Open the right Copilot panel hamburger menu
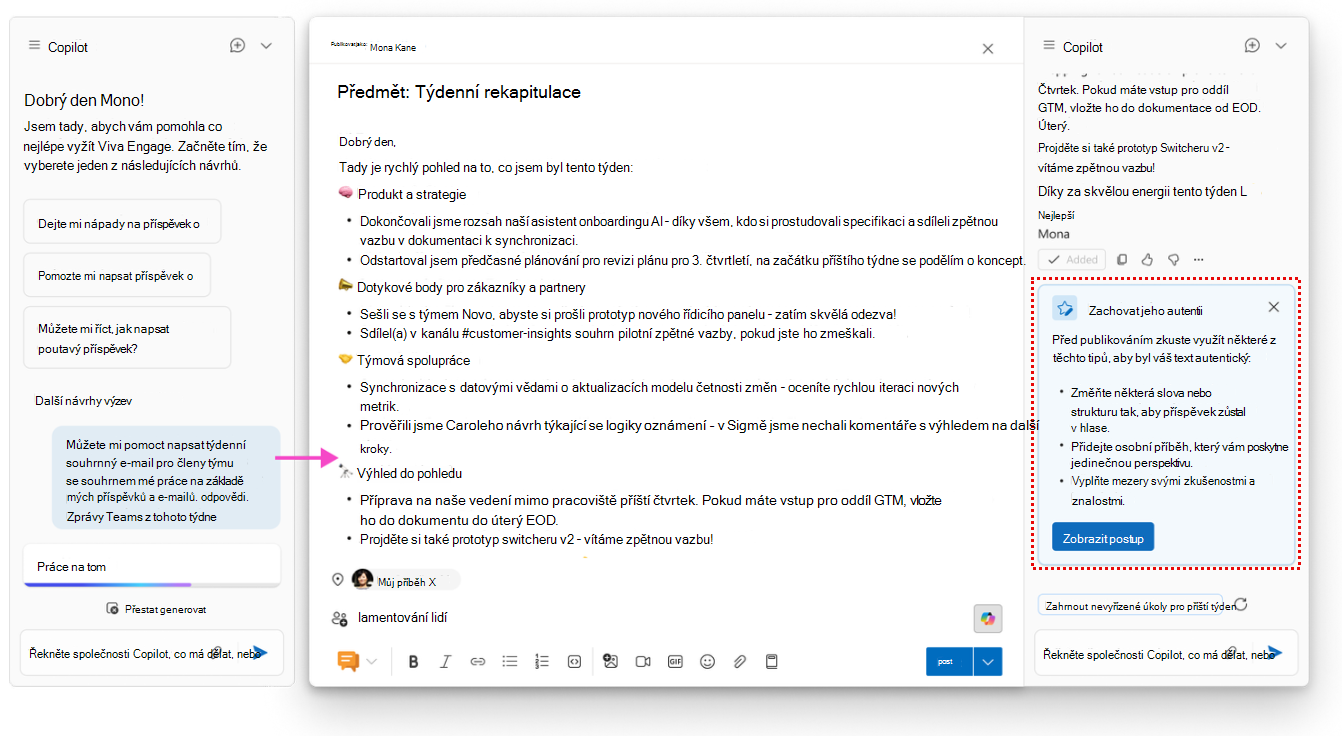This screenshot has width=1342, height=736. coord(1049,46)
